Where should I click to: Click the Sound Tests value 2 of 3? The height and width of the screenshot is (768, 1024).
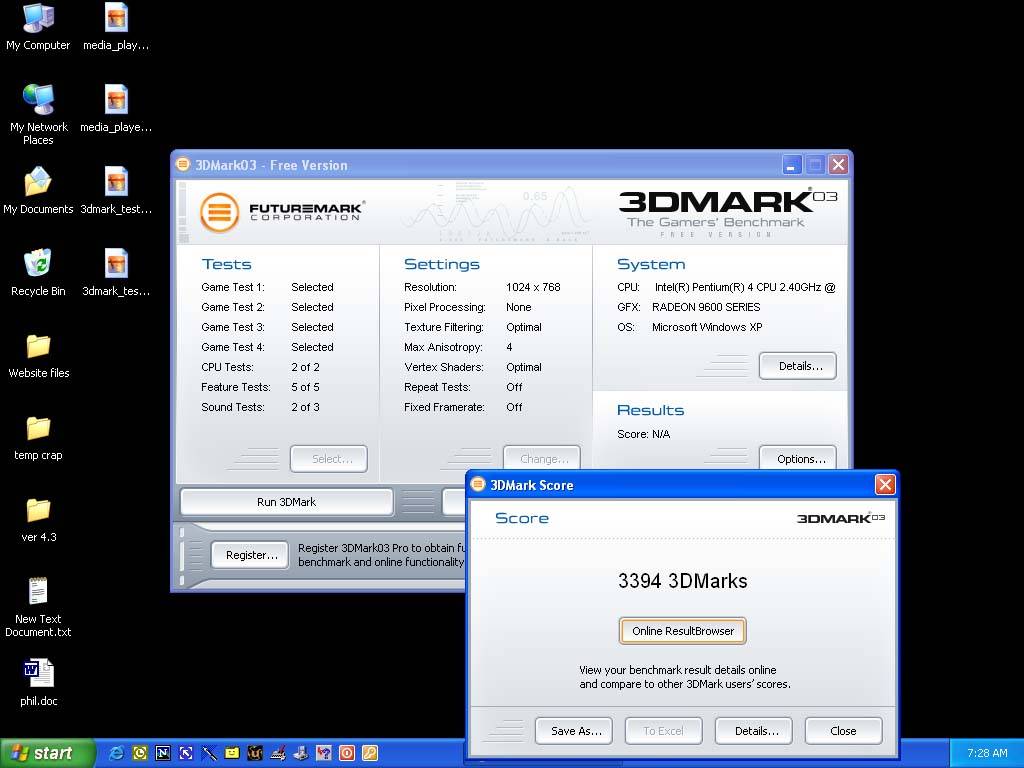point(305,407)
